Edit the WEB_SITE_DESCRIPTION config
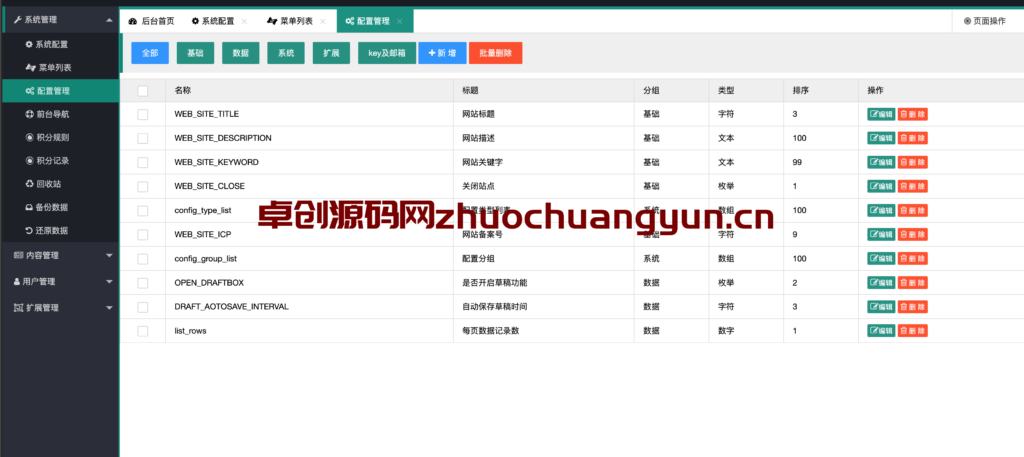 pos(881,138)
